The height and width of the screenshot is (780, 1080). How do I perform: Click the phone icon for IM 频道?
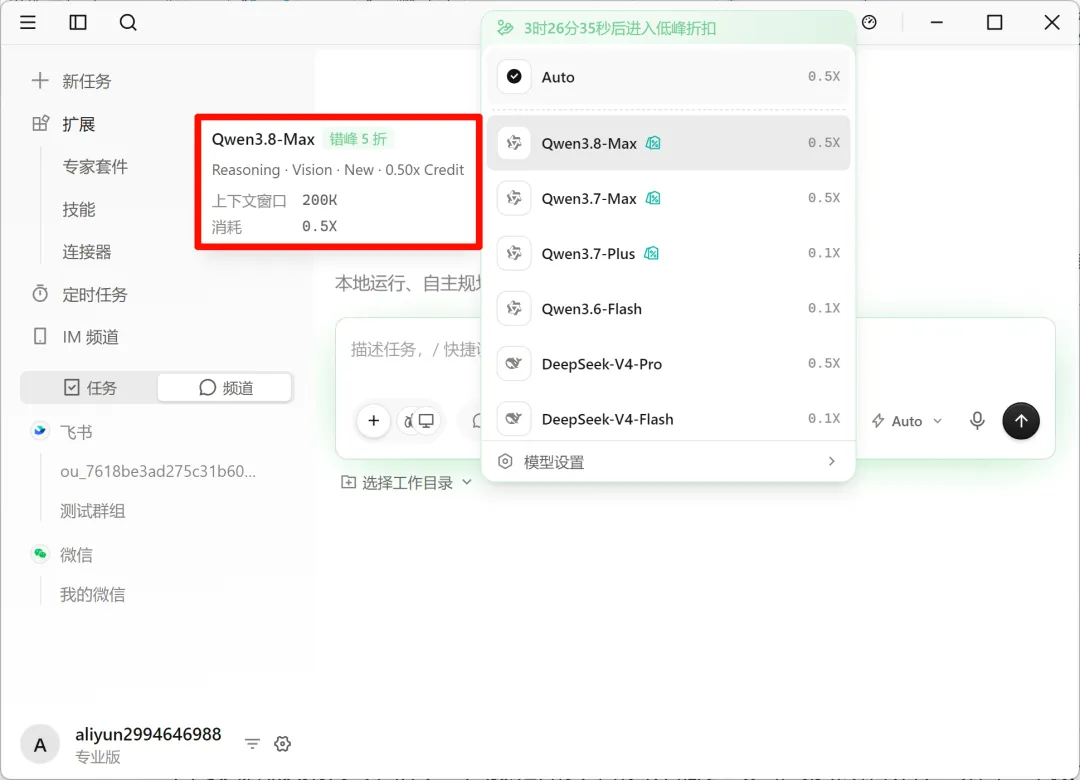[x=40, y=336]
